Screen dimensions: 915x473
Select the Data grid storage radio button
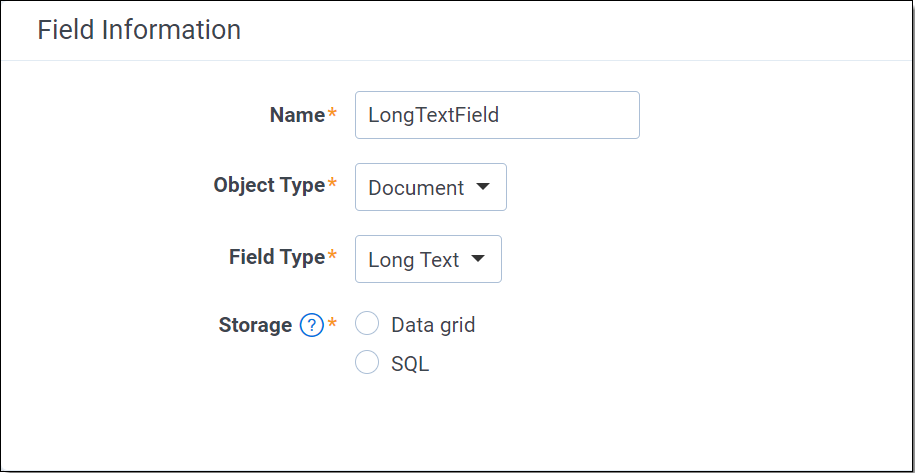[x=367, y=323]
